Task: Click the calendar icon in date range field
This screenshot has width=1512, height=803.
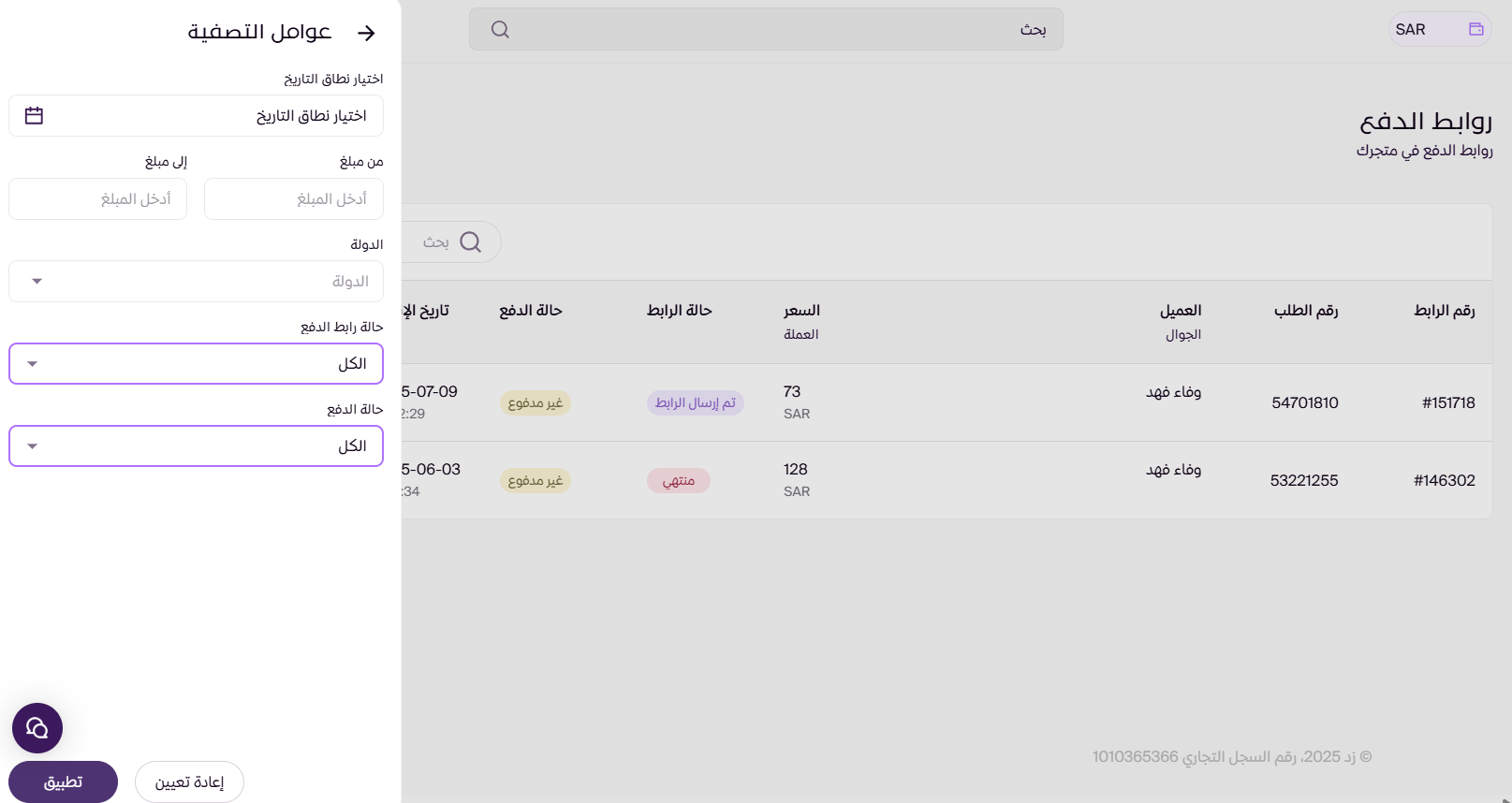Action: [34, 116]
